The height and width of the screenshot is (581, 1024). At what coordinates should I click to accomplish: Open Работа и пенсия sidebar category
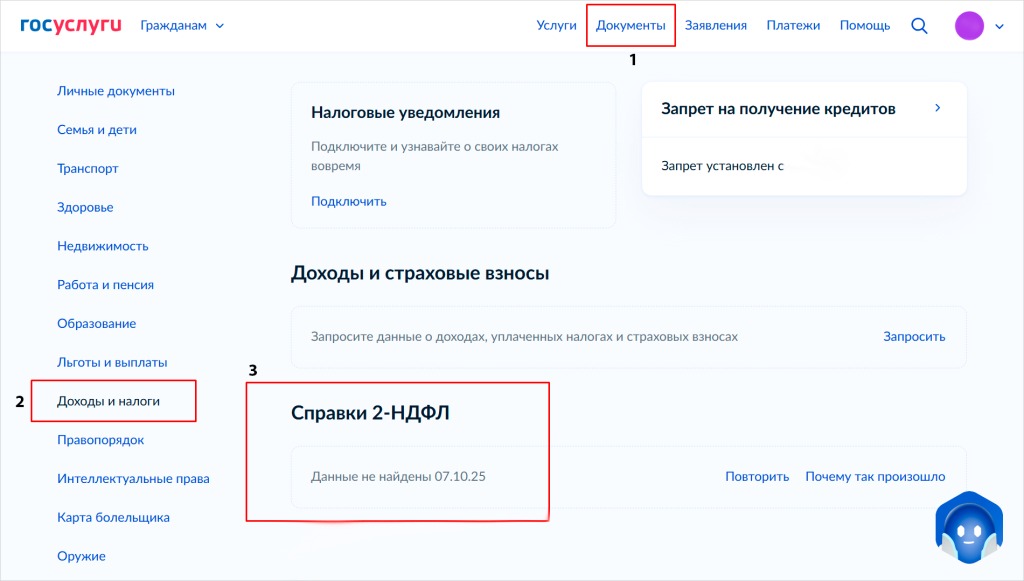click(x=105, y=285)
